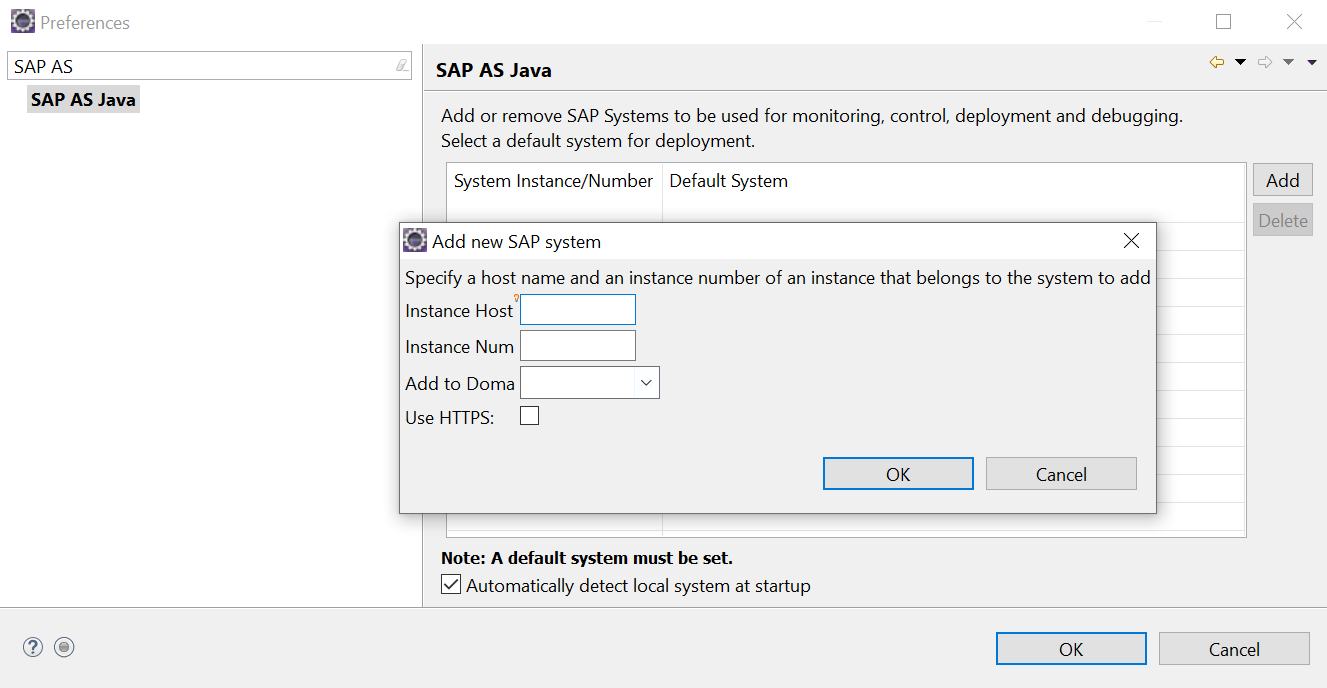The height and width of the screenshot is (688, 1327).
Task: Close the Preferences window
Action: [1294, 22]
